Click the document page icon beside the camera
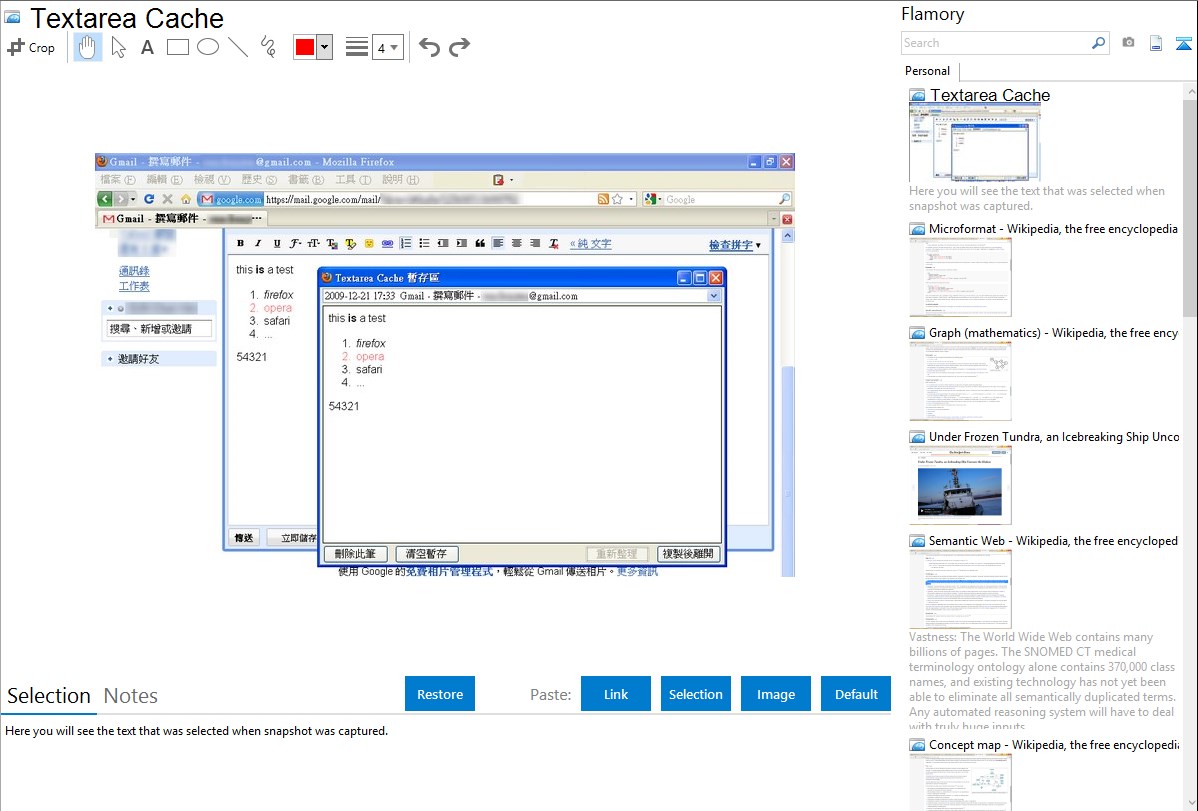This screenshot has height=811, width=1198. 1156,43
